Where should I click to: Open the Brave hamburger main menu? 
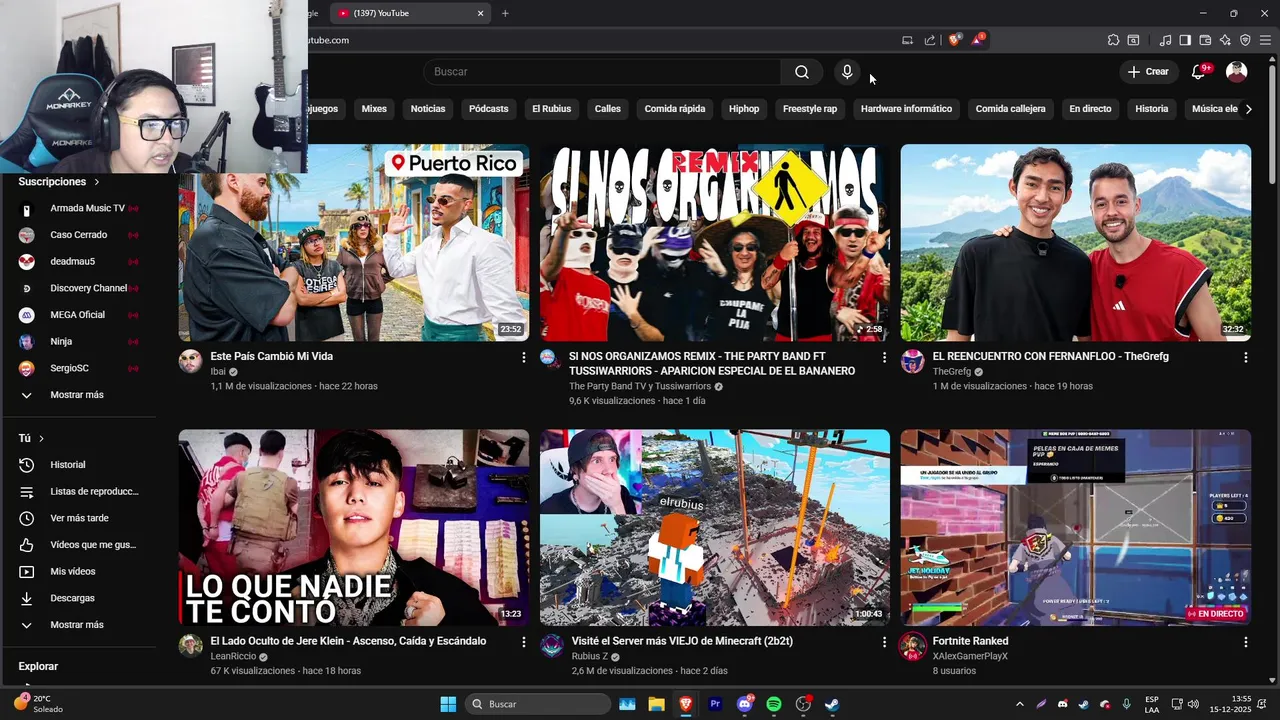[x=1265, y=40]
